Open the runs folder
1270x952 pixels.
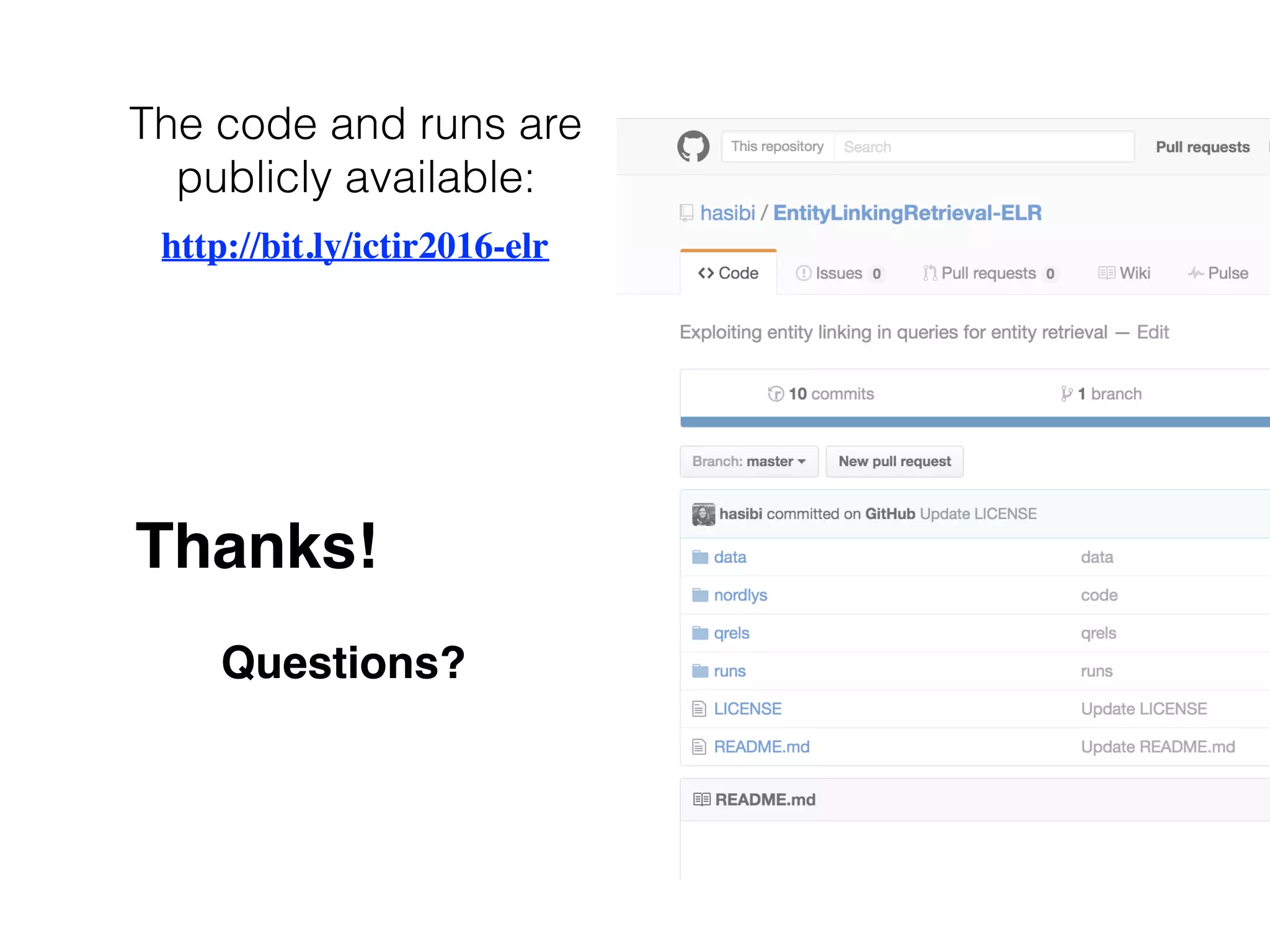pyautogui.click(x=729, y=671)
